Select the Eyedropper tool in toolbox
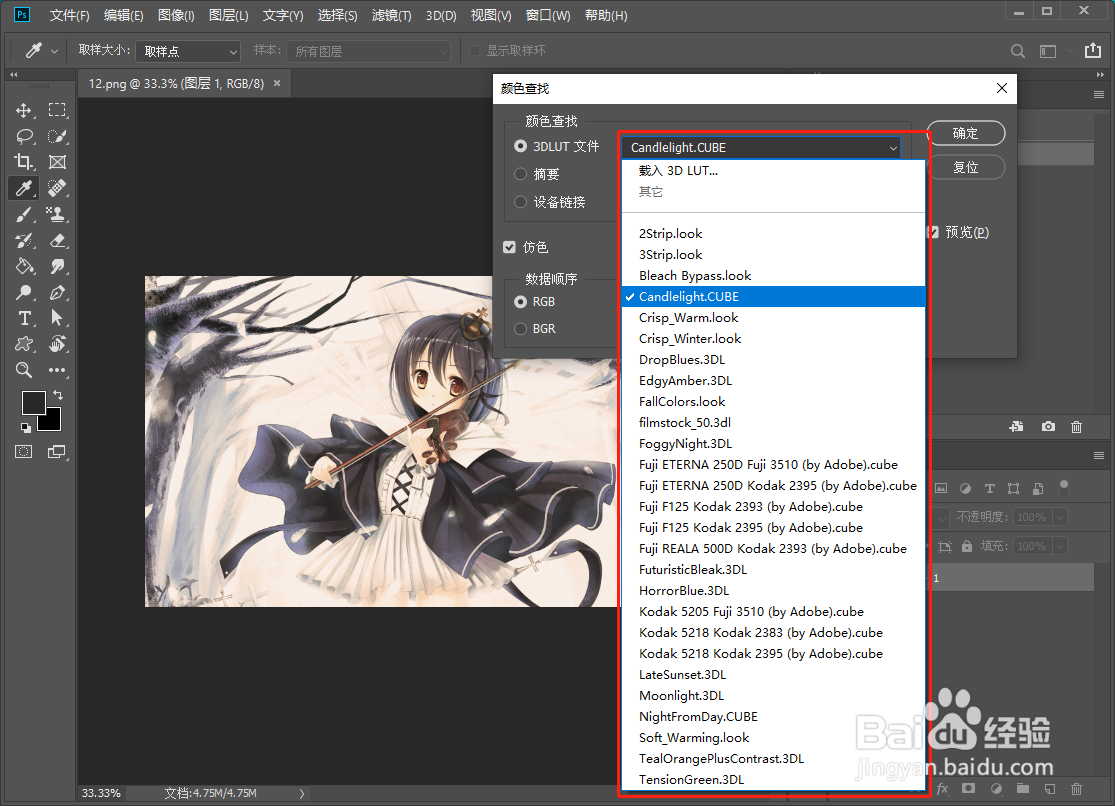The width and height of the screenshot is (1115, 806). (x=23, y=188)
